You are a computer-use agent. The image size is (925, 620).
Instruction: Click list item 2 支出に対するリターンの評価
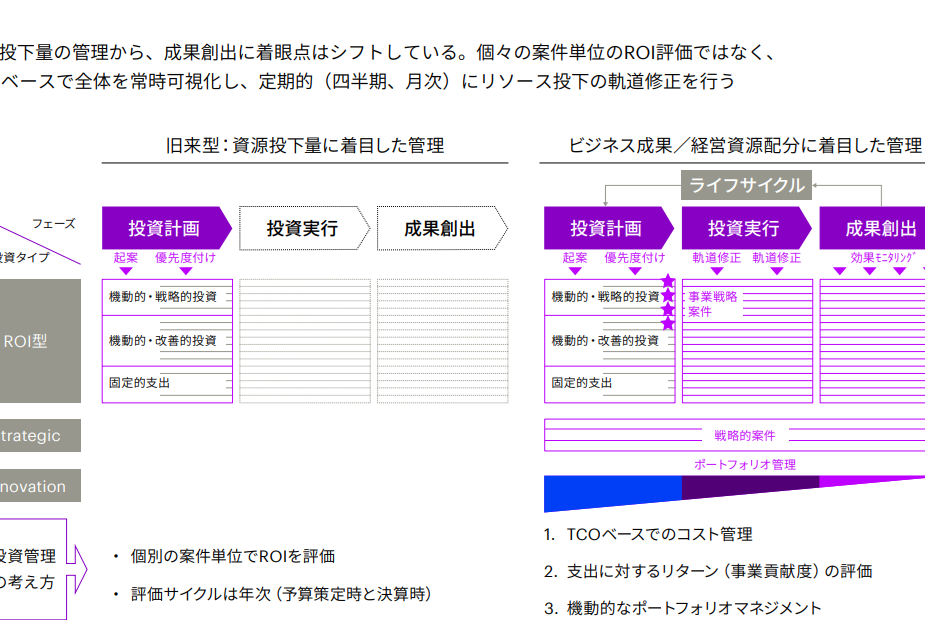708,571
